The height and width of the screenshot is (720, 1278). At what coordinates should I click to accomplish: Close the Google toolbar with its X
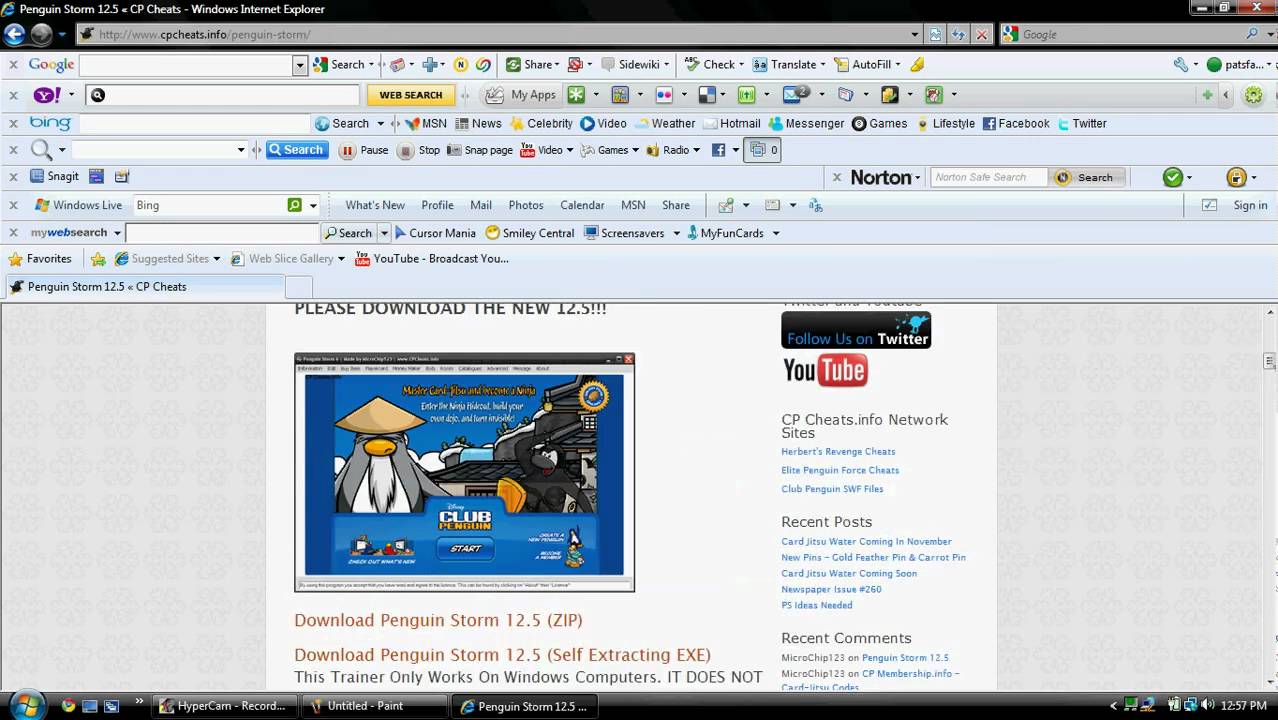(13, 64)
